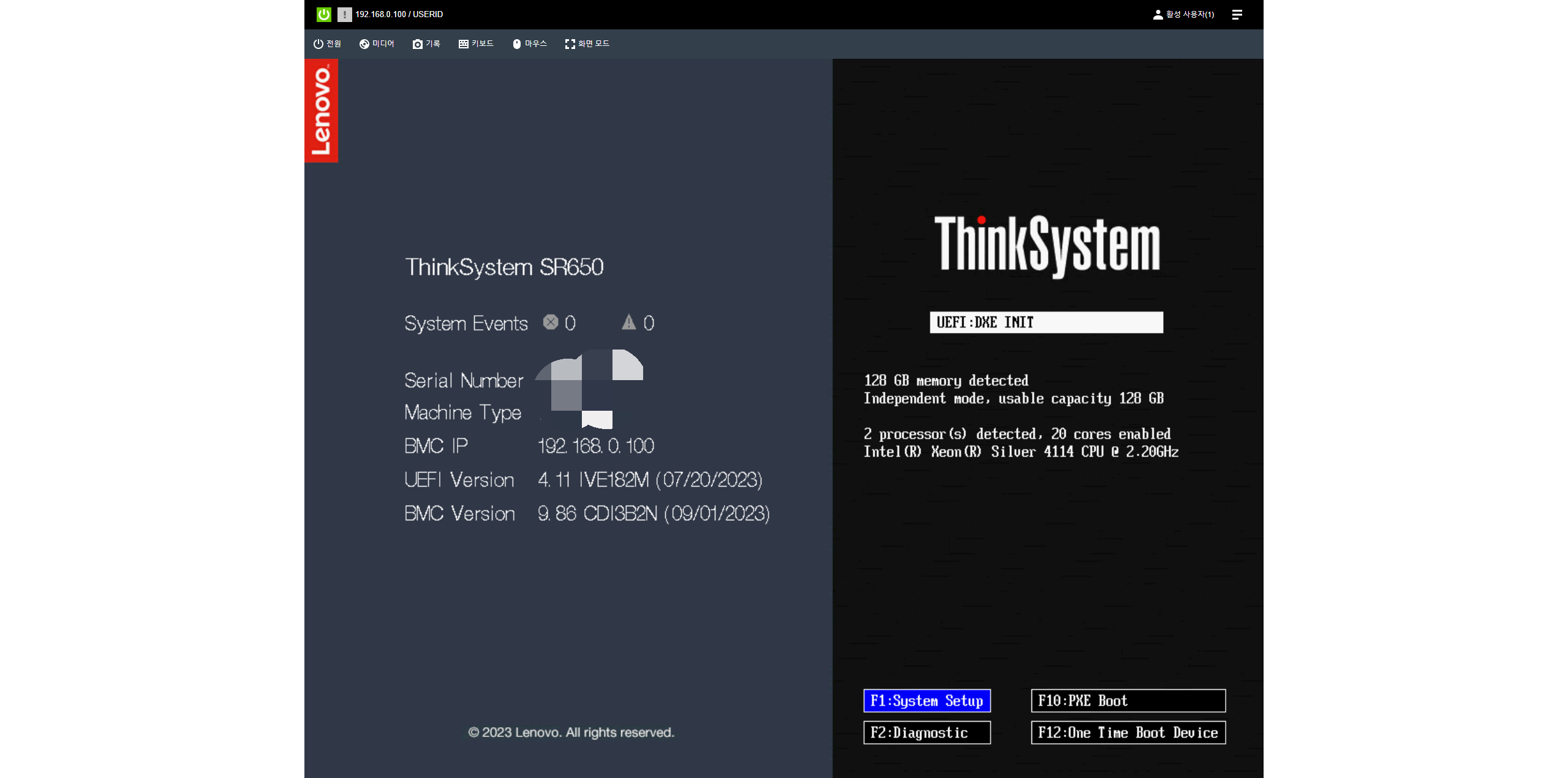Open the 키보드 (Keyboard) menu
Viewport: 1568px width, 778px height.
tap(476, 43)
